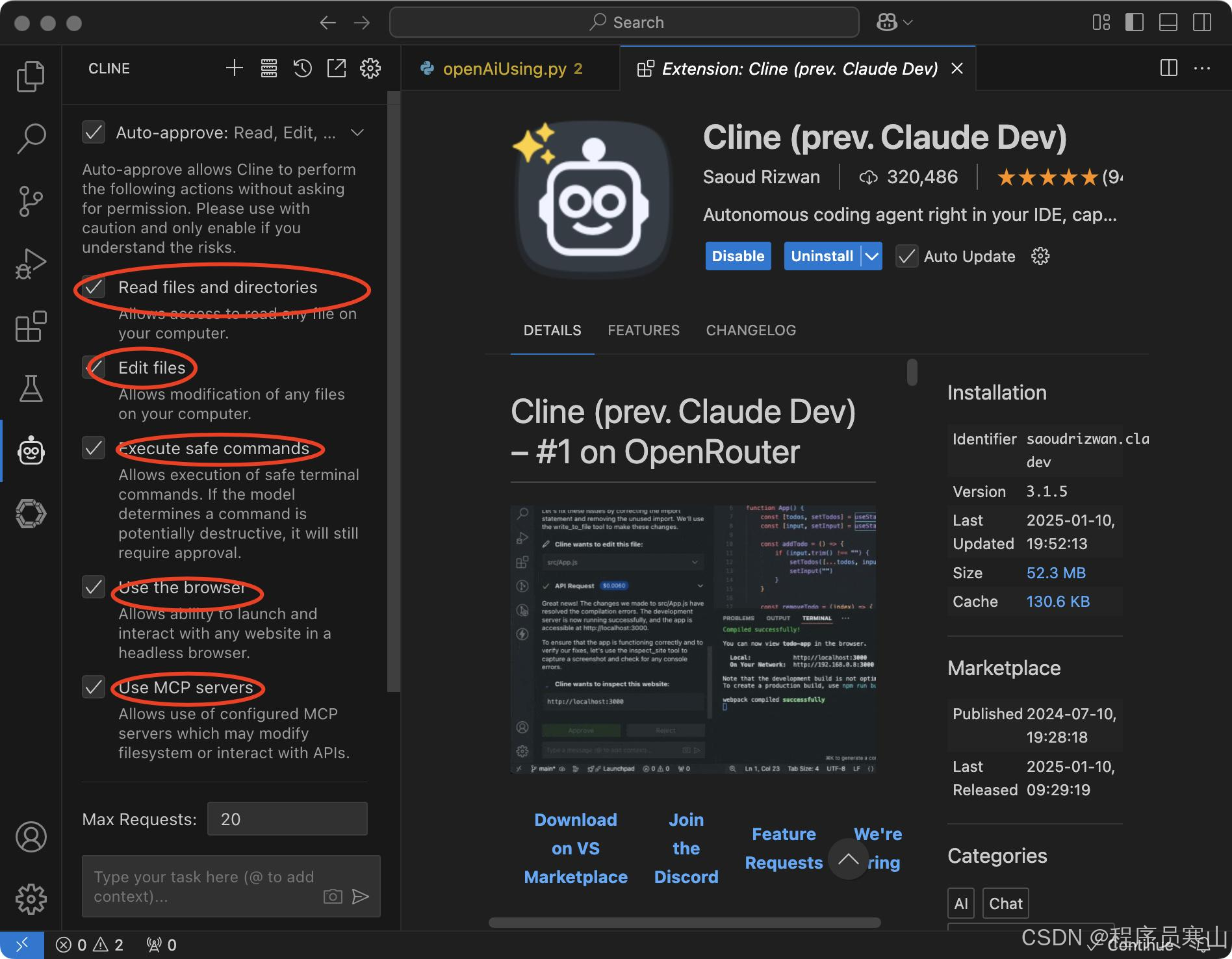Collapse the Auto-approve section chevron
Image resolution: width=1232 pixels, height=959 pixels.
[x=357, y=133]
